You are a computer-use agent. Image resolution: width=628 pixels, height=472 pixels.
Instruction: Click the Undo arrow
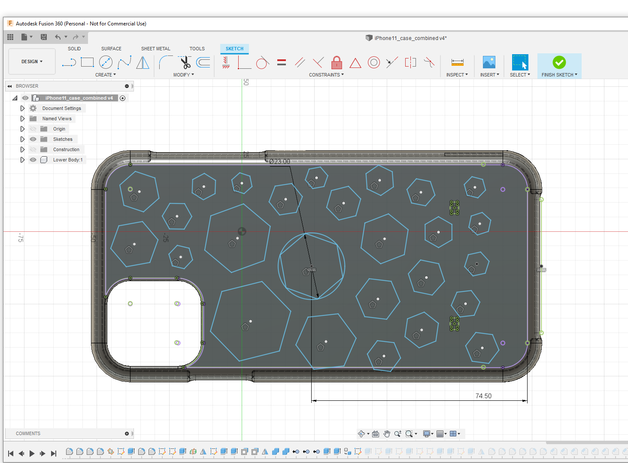(58, 37)
